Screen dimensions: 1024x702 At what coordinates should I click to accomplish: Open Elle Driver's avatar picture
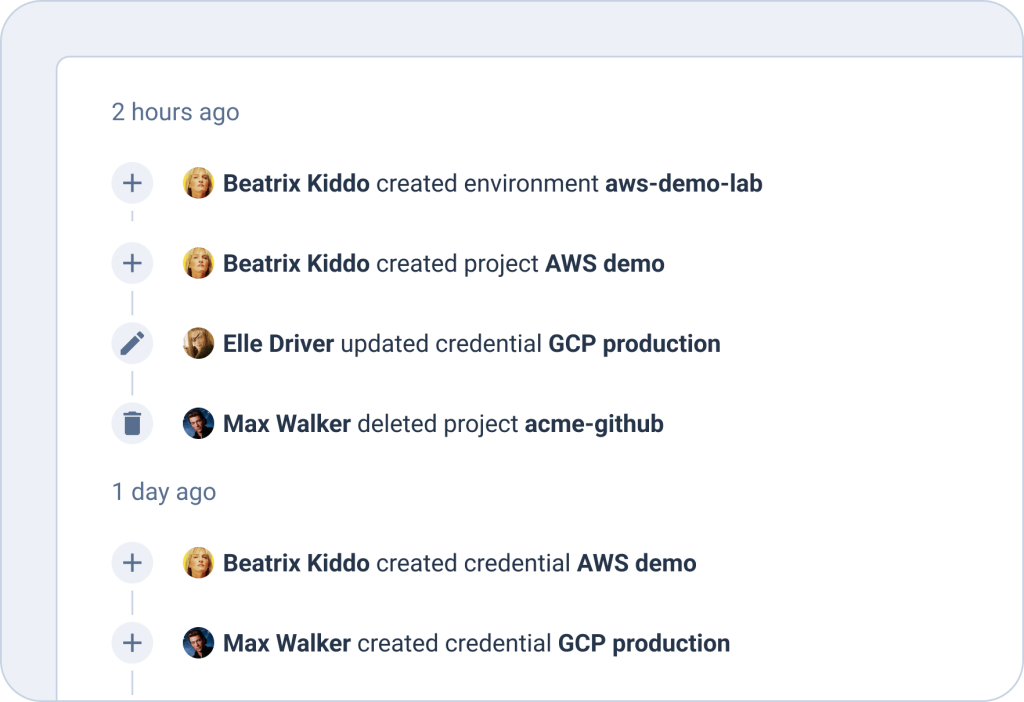tap(198, 344)
